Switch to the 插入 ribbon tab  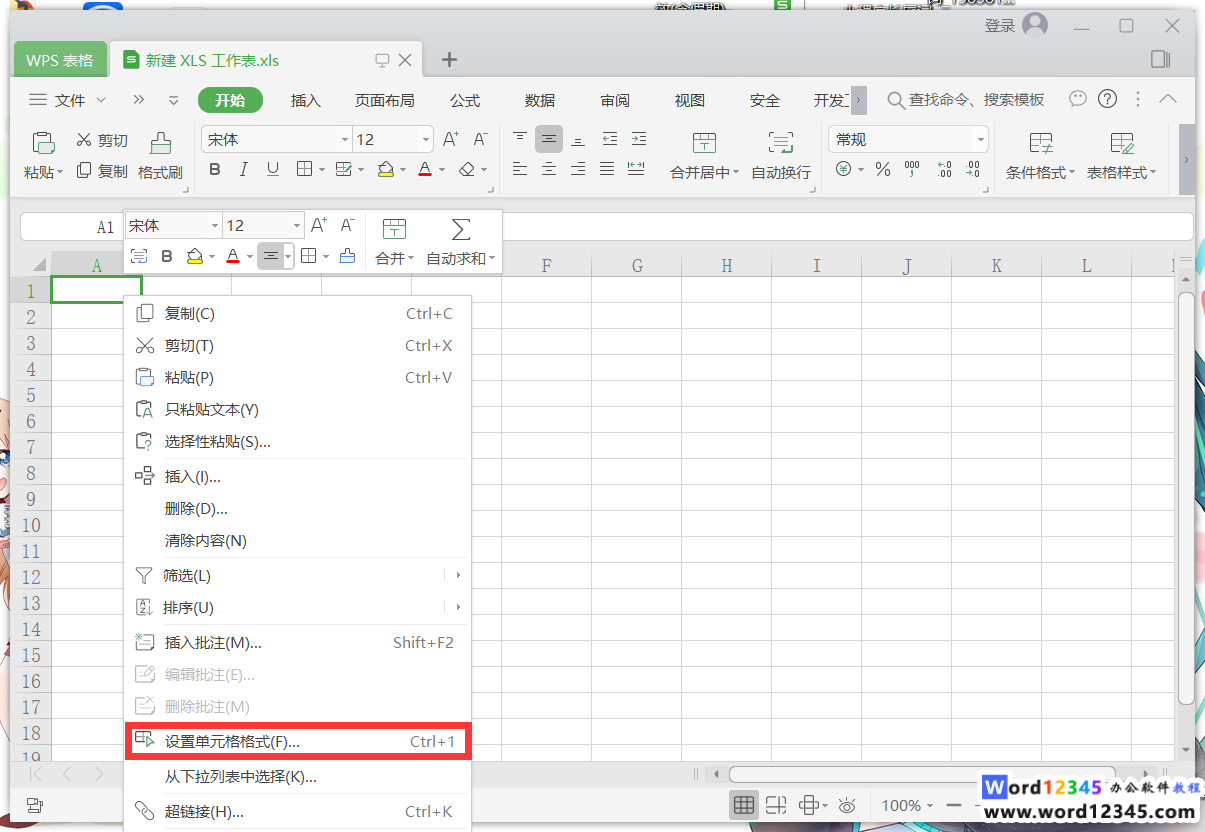pos(305,100)
